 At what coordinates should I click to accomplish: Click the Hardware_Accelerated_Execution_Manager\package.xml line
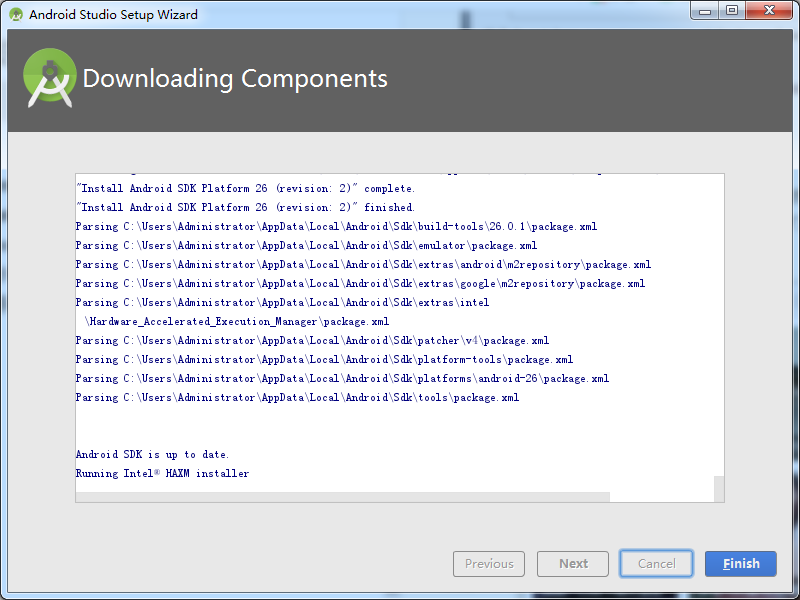coord(237,321)
